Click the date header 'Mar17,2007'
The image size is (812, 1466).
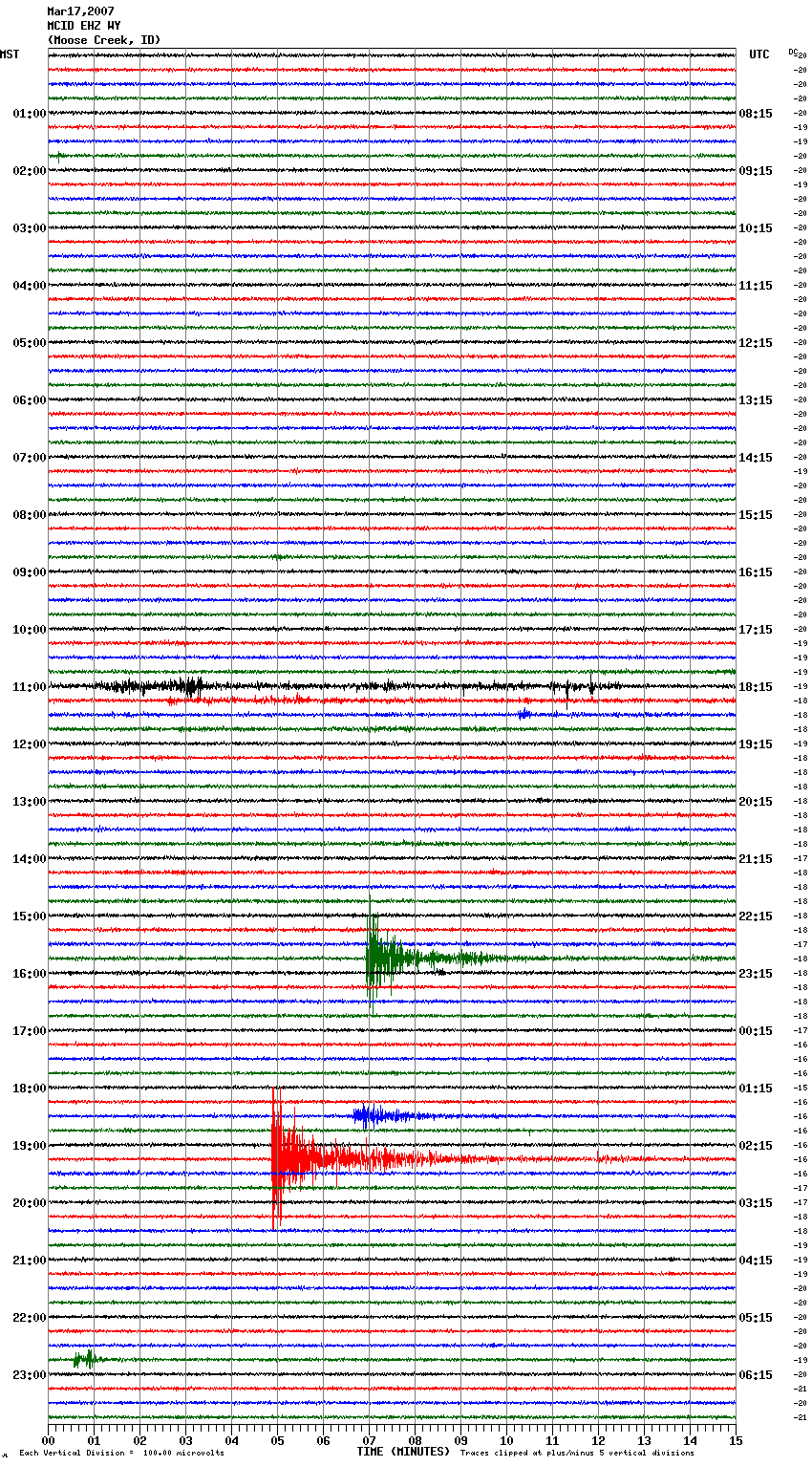(80, 11)
